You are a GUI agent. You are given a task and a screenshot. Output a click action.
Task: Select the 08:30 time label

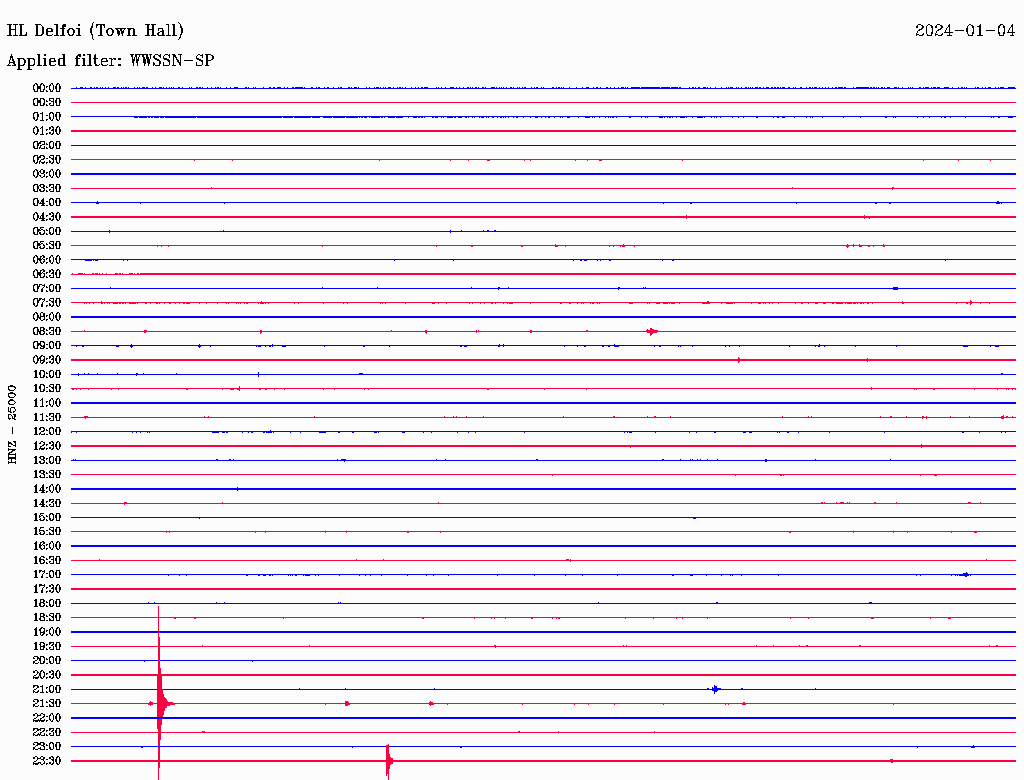pyautogui.click(x=47, y=331)
